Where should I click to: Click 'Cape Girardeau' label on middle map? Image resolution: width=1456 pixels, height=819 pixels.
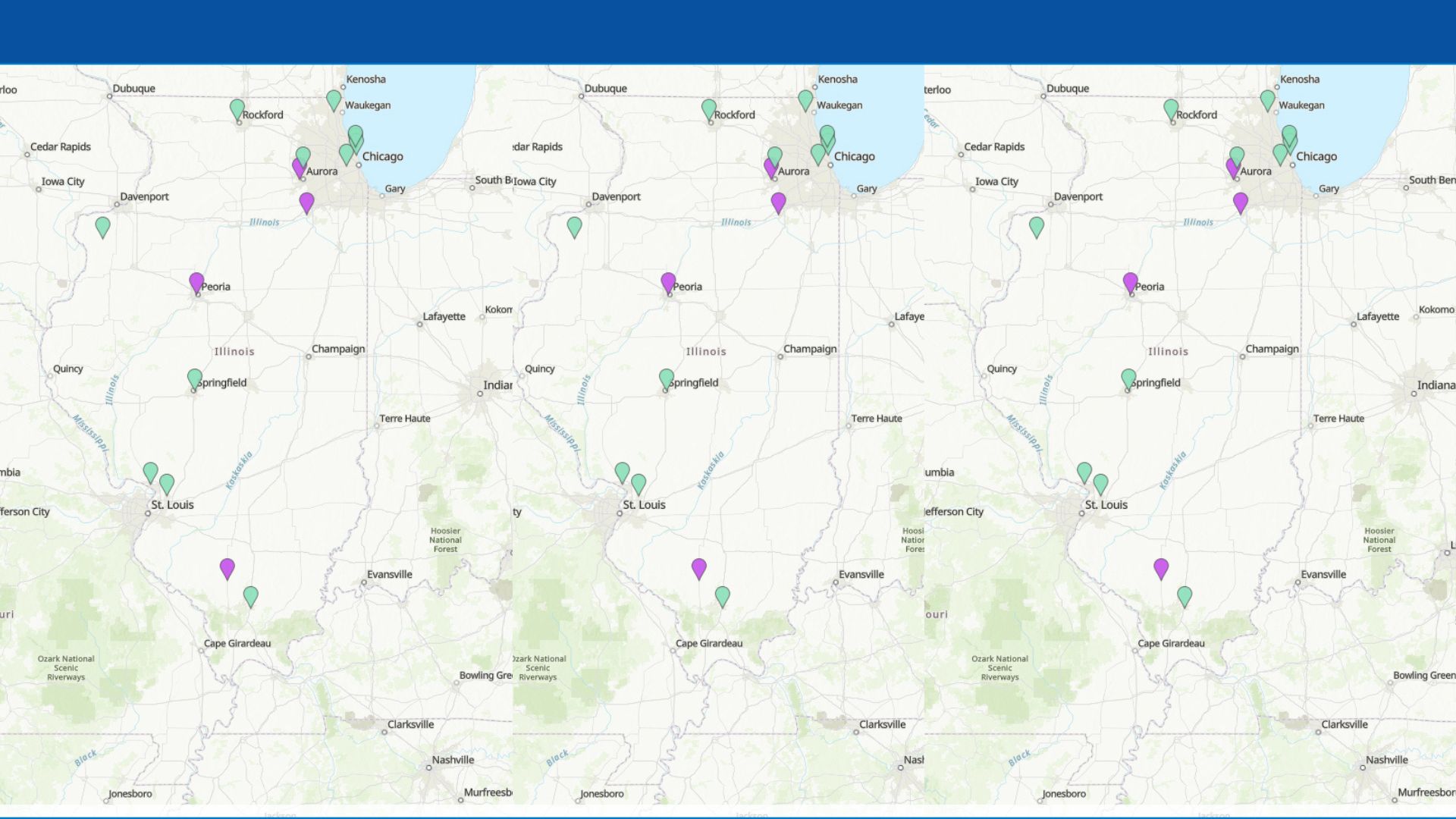(709, 644)
